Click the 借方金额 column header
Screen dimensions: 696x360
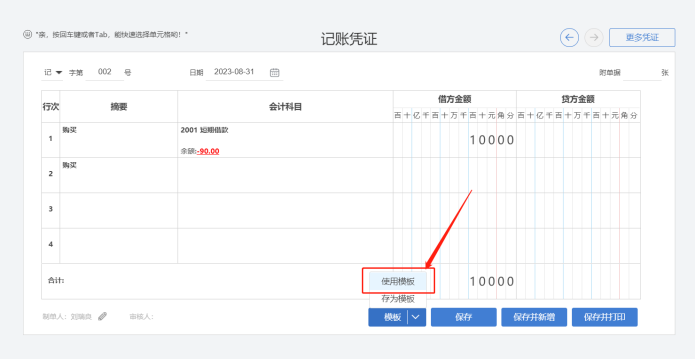tap(455, 99)
